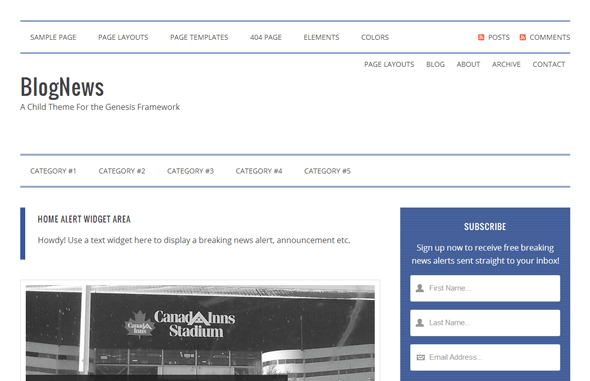Click the person icon in Last Name field

[420, 323]
